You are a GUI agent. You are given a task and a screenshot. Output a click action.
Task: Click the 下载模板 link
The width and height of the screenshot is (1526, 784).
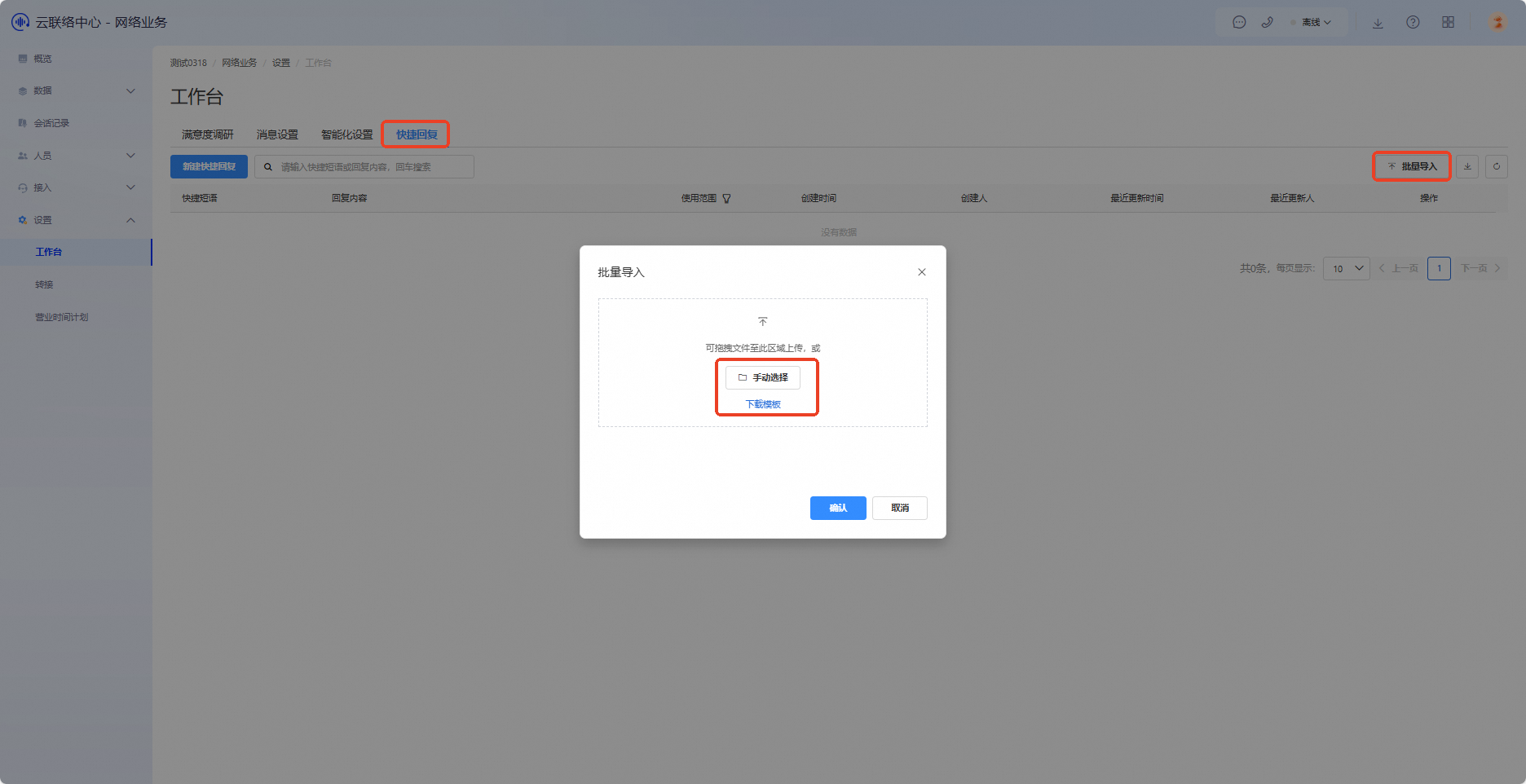pos(763,404)
